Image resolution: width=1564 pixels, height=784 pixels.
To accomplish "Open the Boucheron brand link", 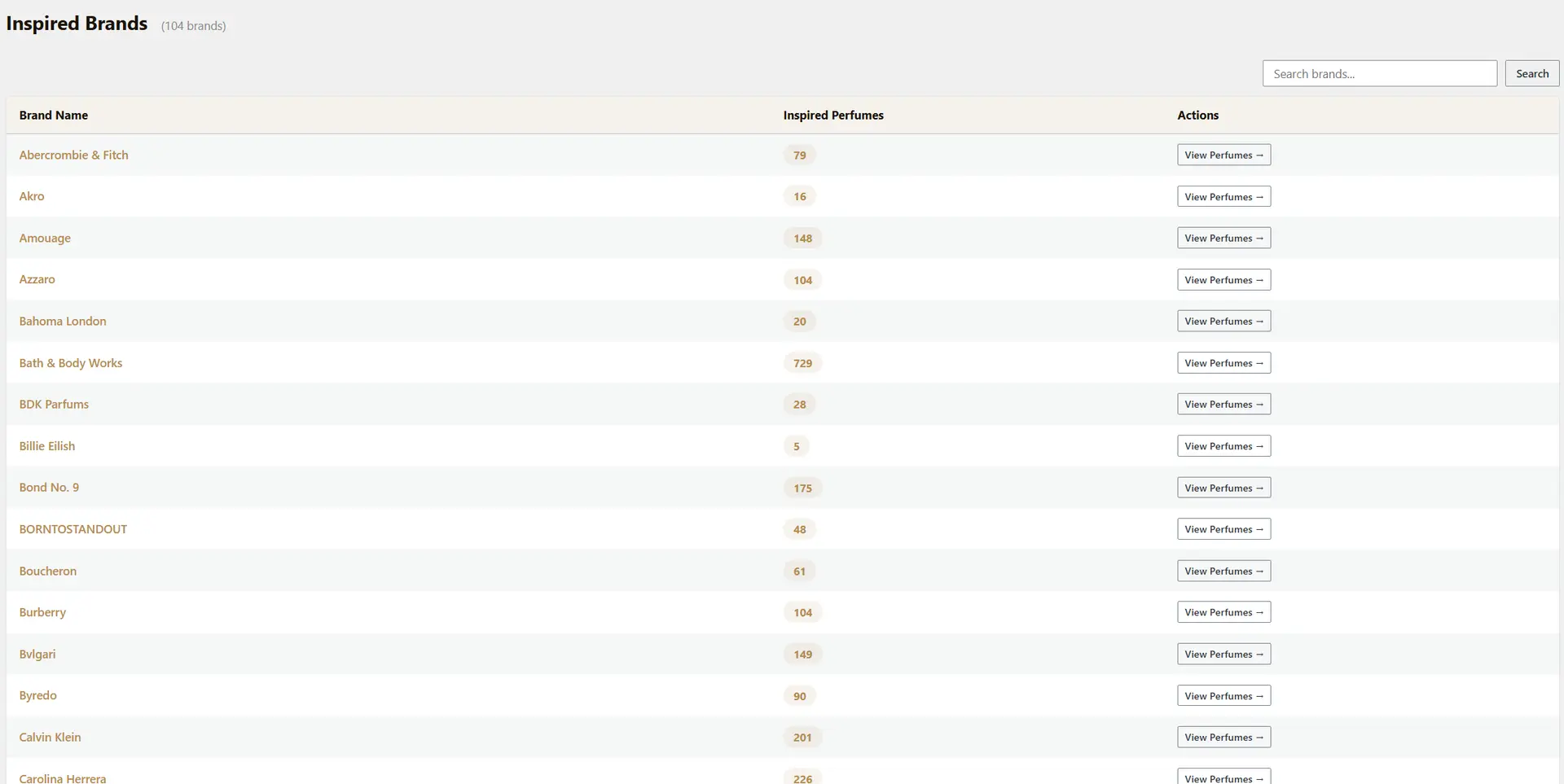I will [47, 572].
